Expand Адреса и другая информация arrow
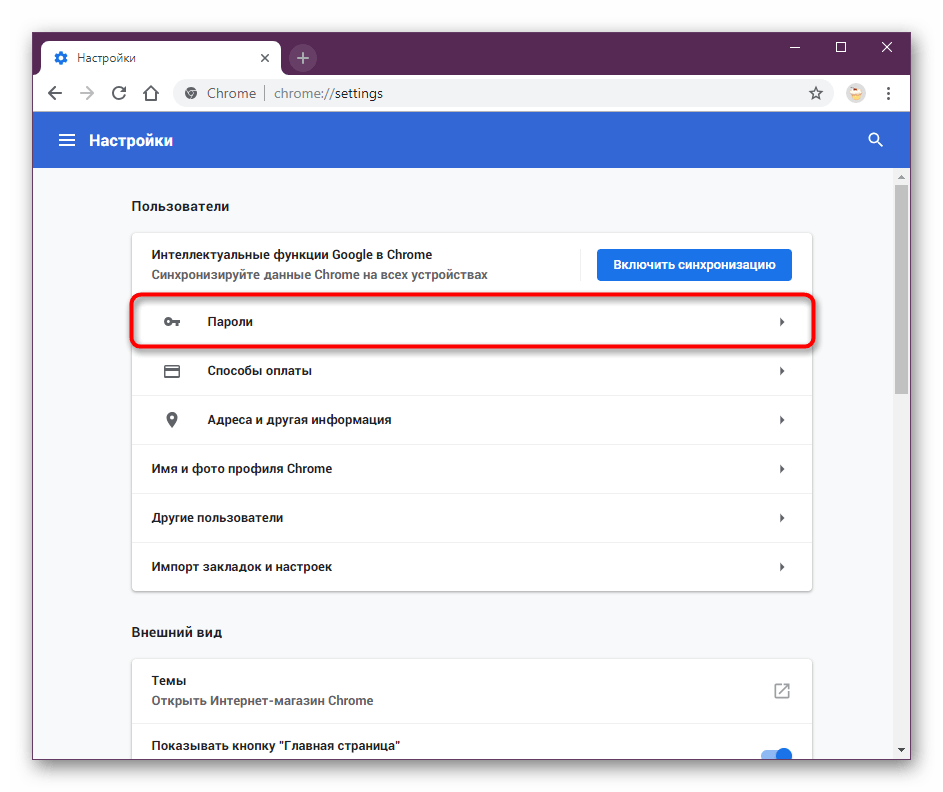This screenshot has height=792, width=943. (x=781, y=420)
